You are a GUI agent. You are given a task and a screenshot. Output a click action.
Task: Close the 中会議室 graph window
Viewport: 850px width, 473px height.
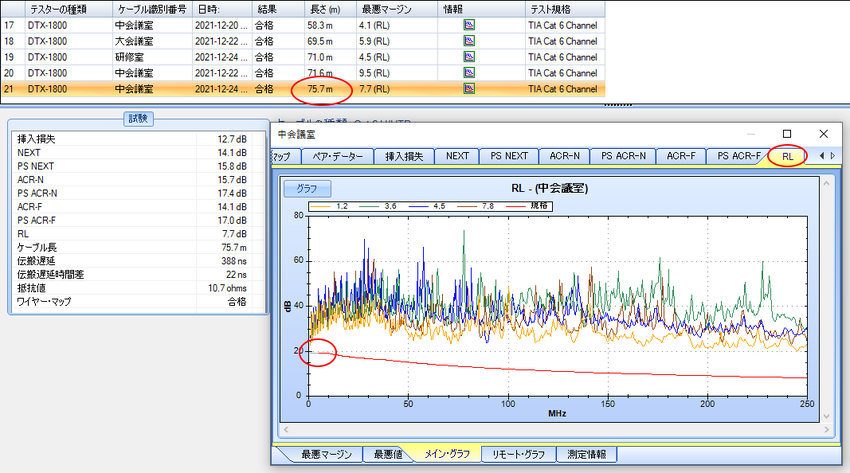[823, 134]
